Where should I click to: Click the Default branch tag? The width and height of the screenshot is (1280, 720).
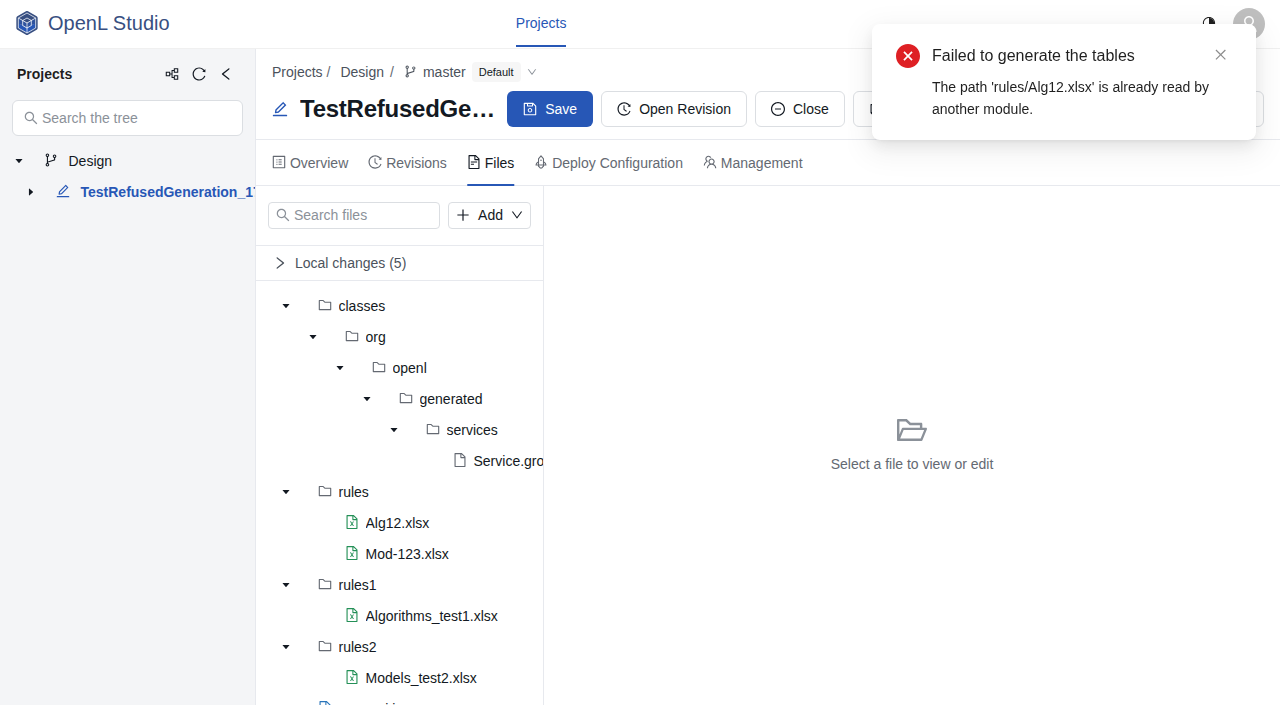point(496,72)
